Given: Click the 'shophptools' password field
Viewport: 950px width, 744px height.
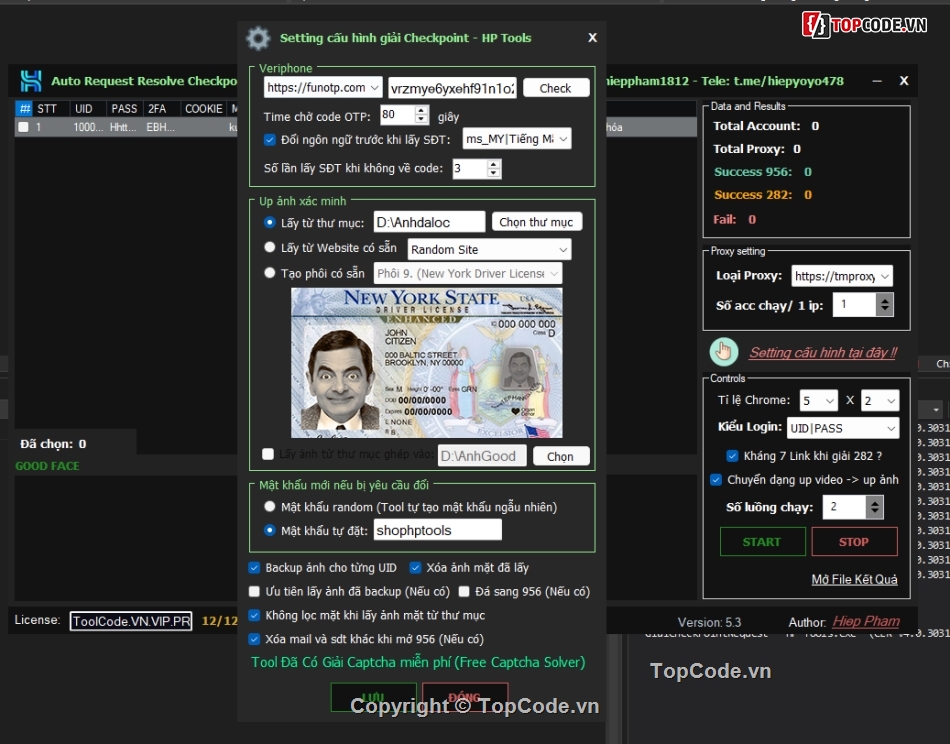Looking at the screenshot, I should [437, 530].
